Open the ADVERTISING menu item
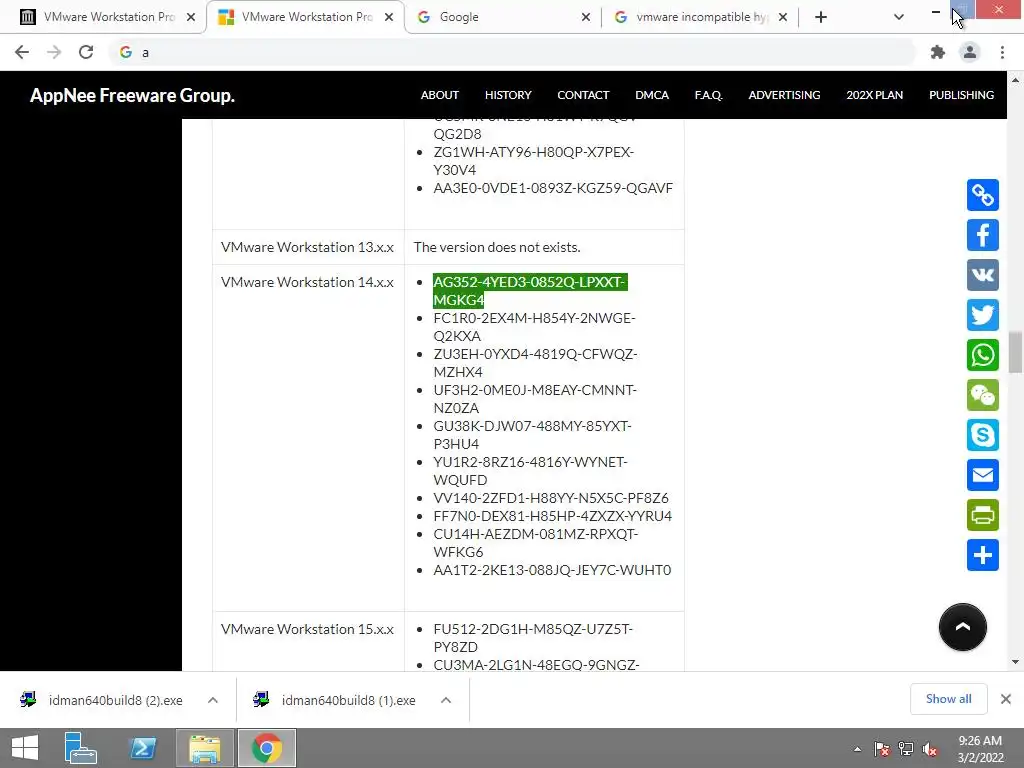The image size is (1024, 768). tap(784, 95)
